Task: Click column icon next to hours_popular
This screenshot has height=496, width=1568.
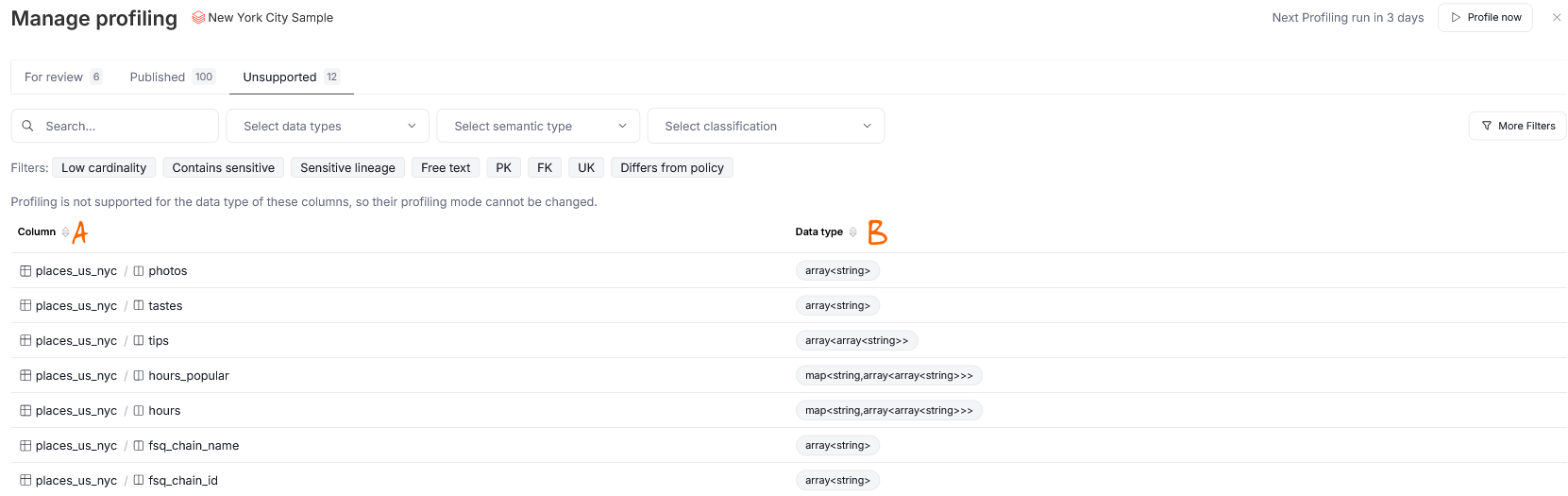Action: 139,376
